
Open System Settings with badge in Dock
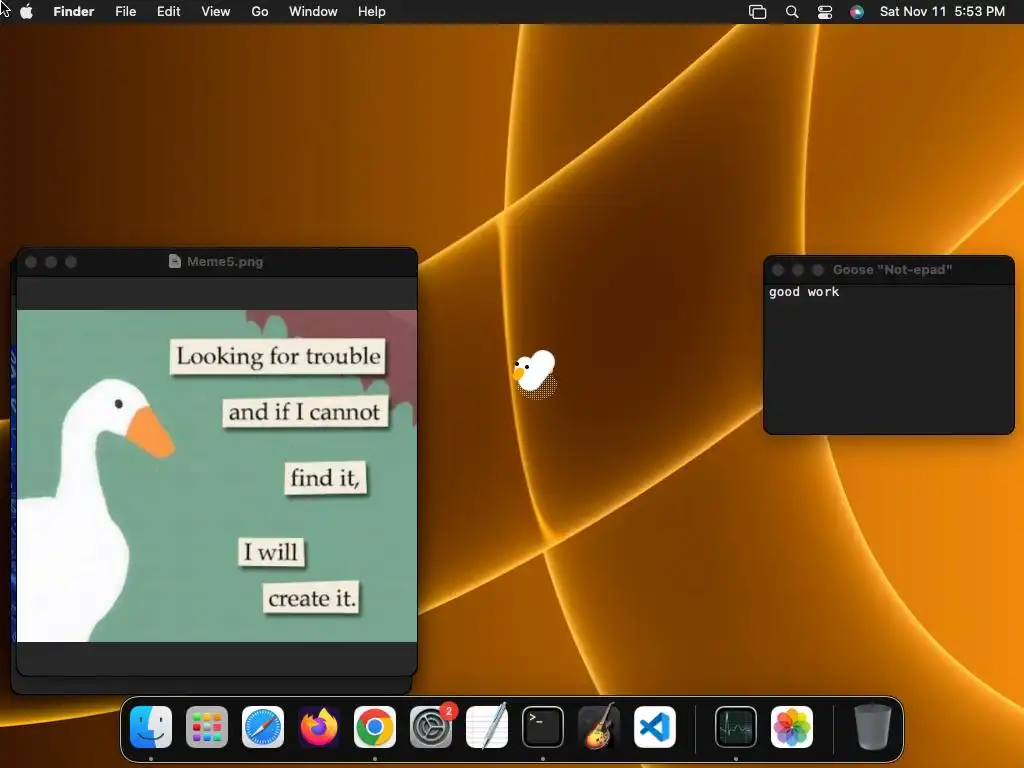[x=431, y=727]
